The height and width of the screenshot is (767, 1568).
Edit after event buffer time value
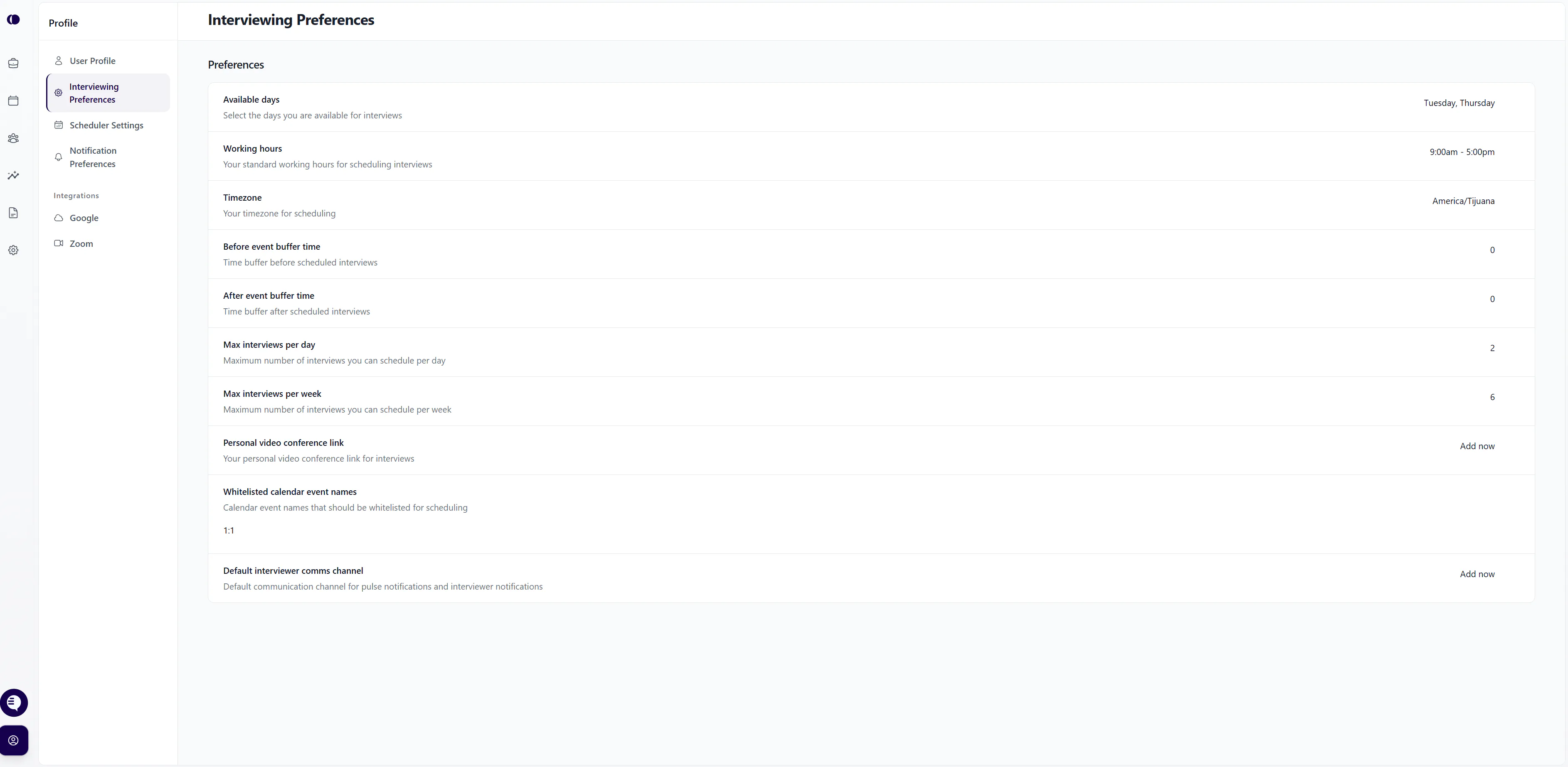click(x=1492, y=299)
